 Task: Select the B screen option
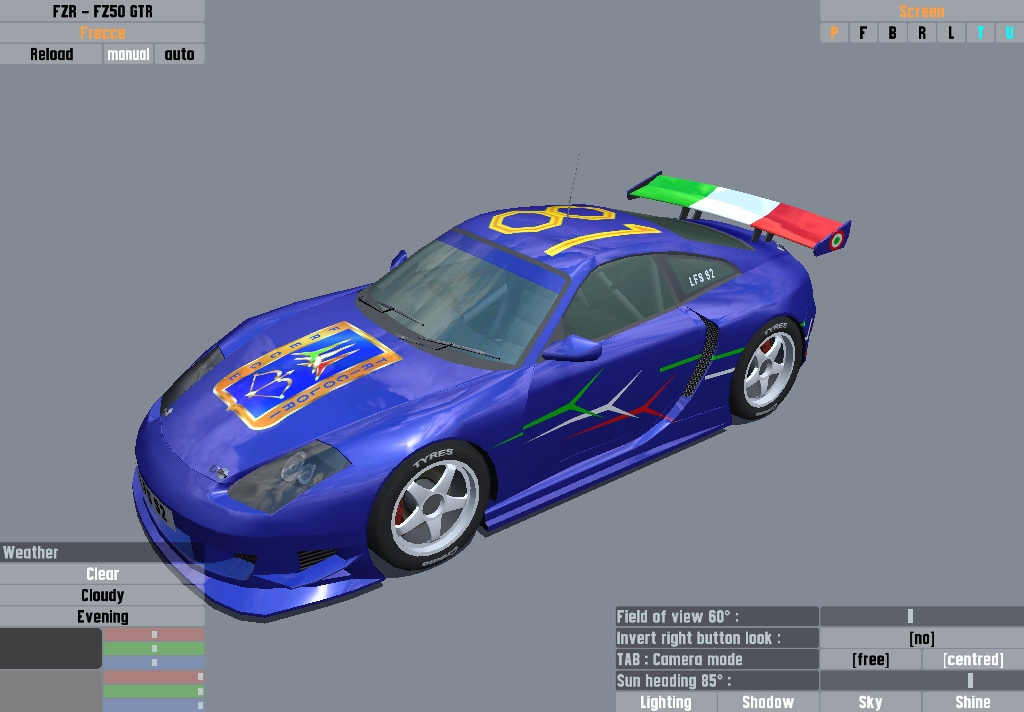(892, 33)
